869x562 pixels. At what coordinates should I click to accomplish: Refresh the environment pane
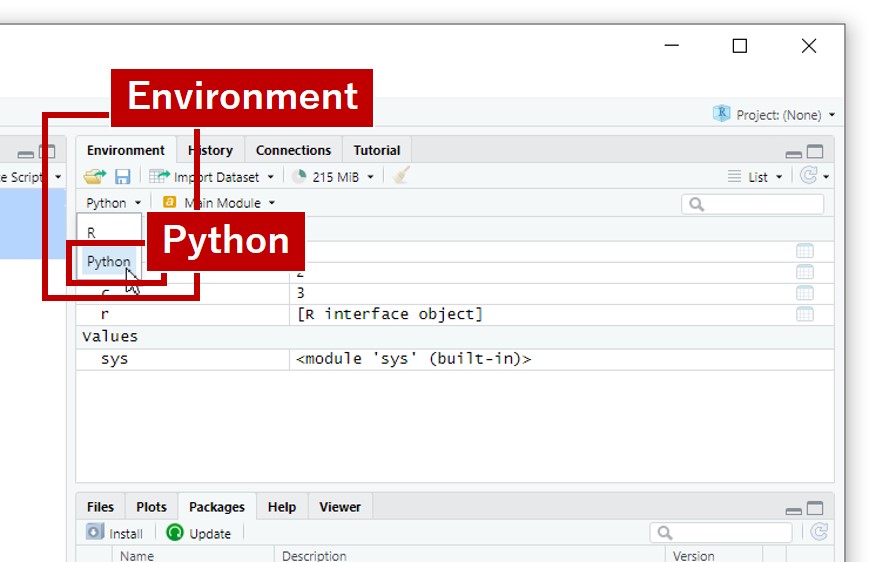click(x=808, y=176)
